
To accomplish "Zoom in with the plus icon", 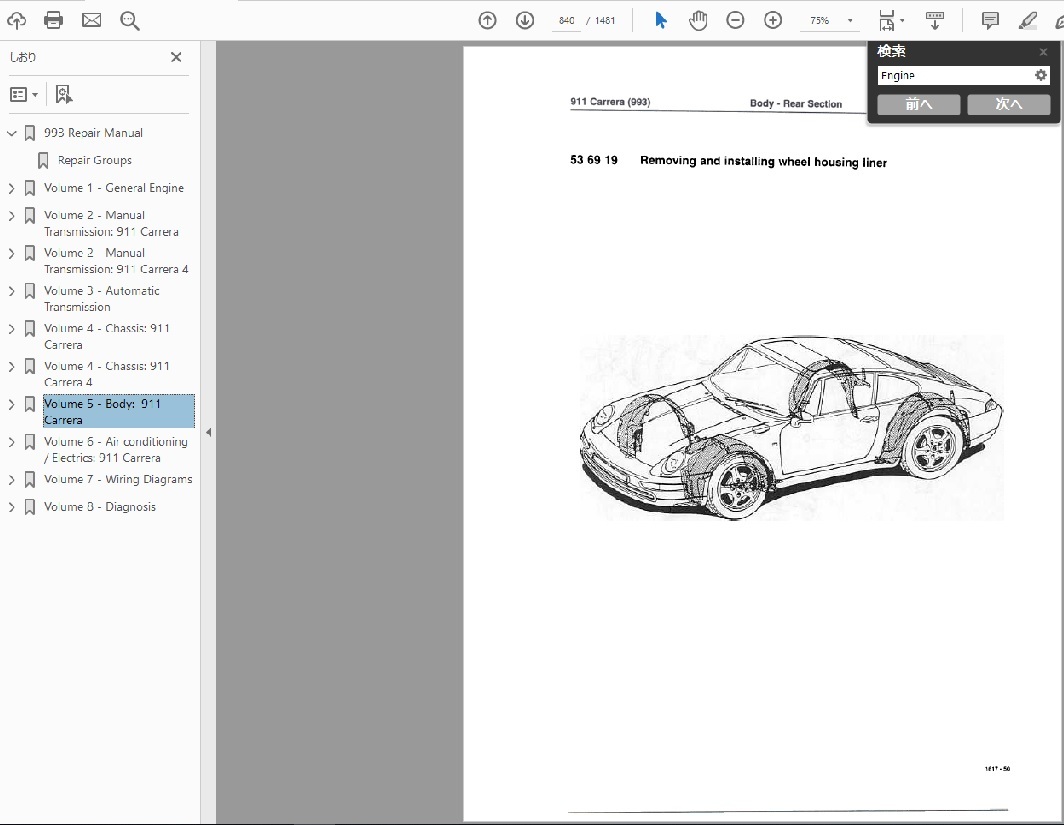I will pos(773,20).
